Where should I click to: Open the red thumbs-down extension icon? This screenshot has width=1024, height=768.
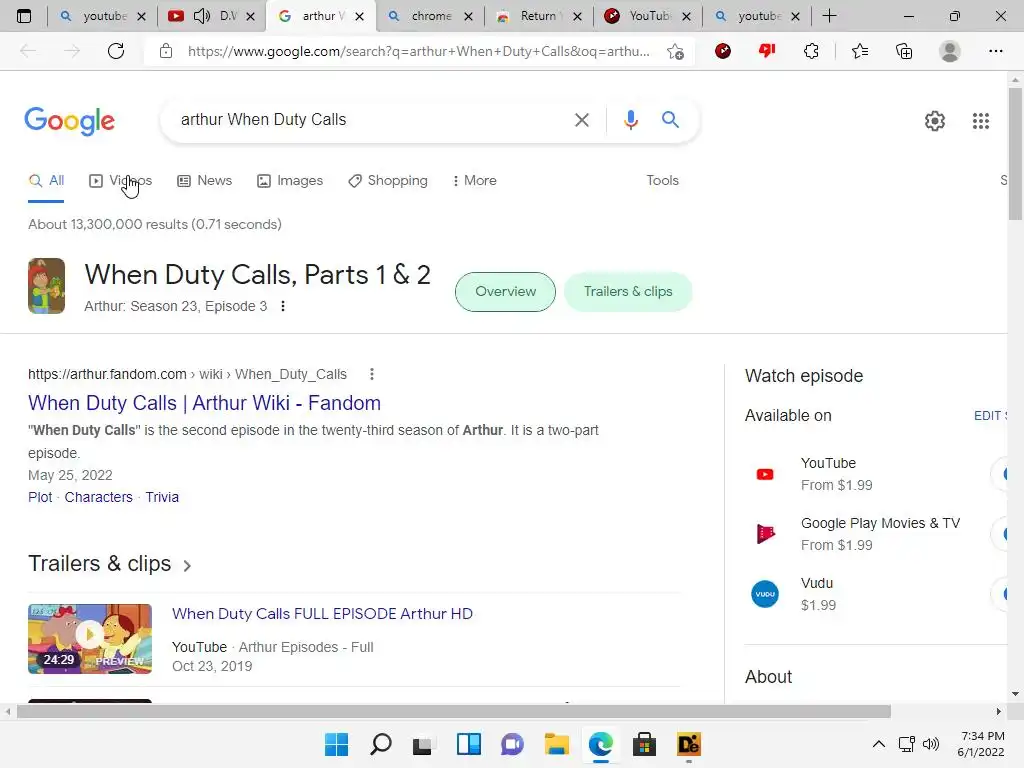tap(767, 51)
